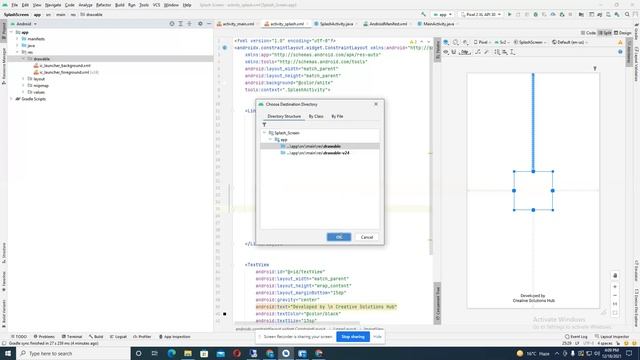Image resolution: width=640 pixels, height=360 pixels.
Task: Switch editor to Split view
Action: [605, 33]
